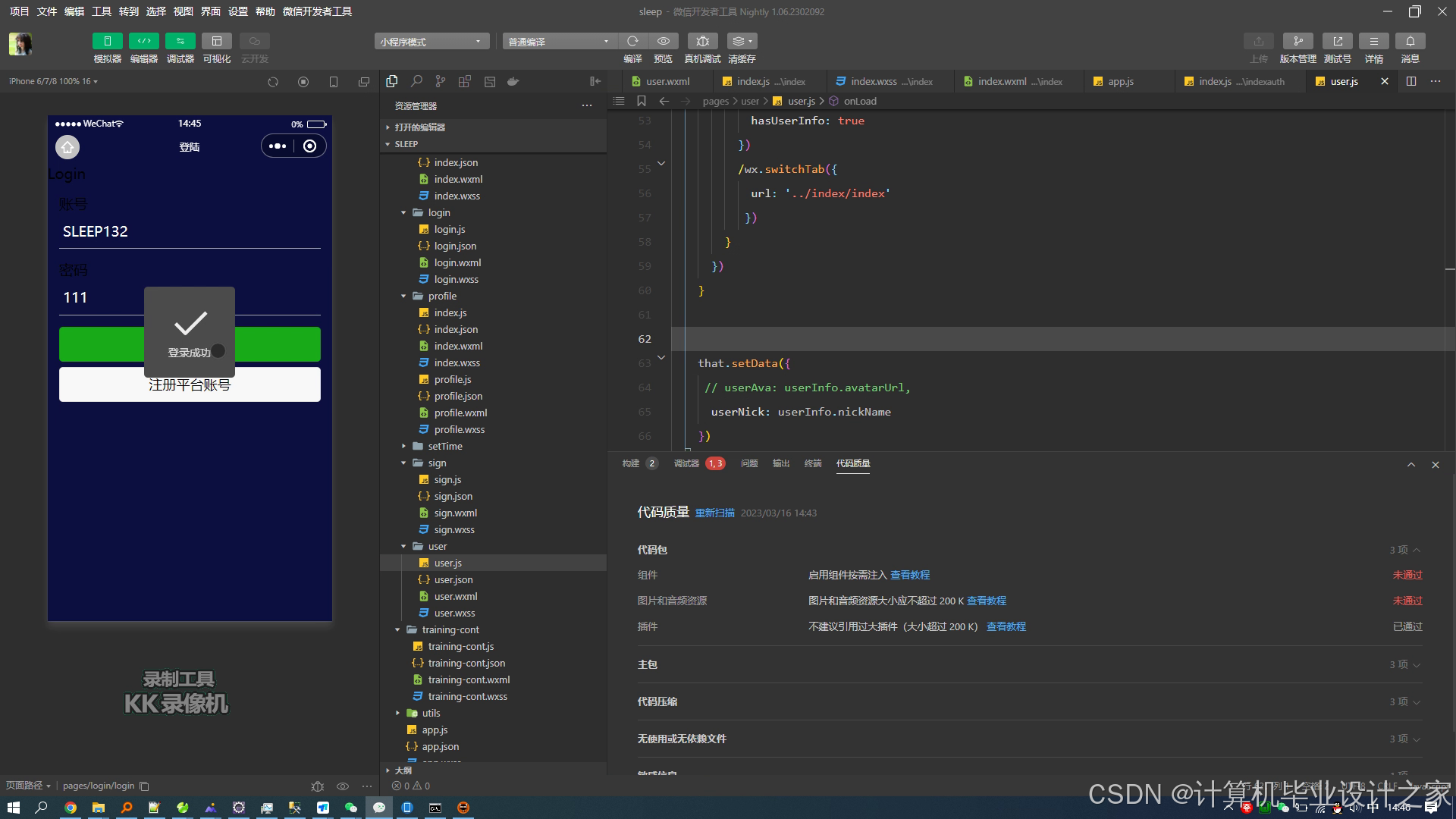Click the split editor icon at top right
This screenshot has height=819, width=1456.
coord(1410,81)
